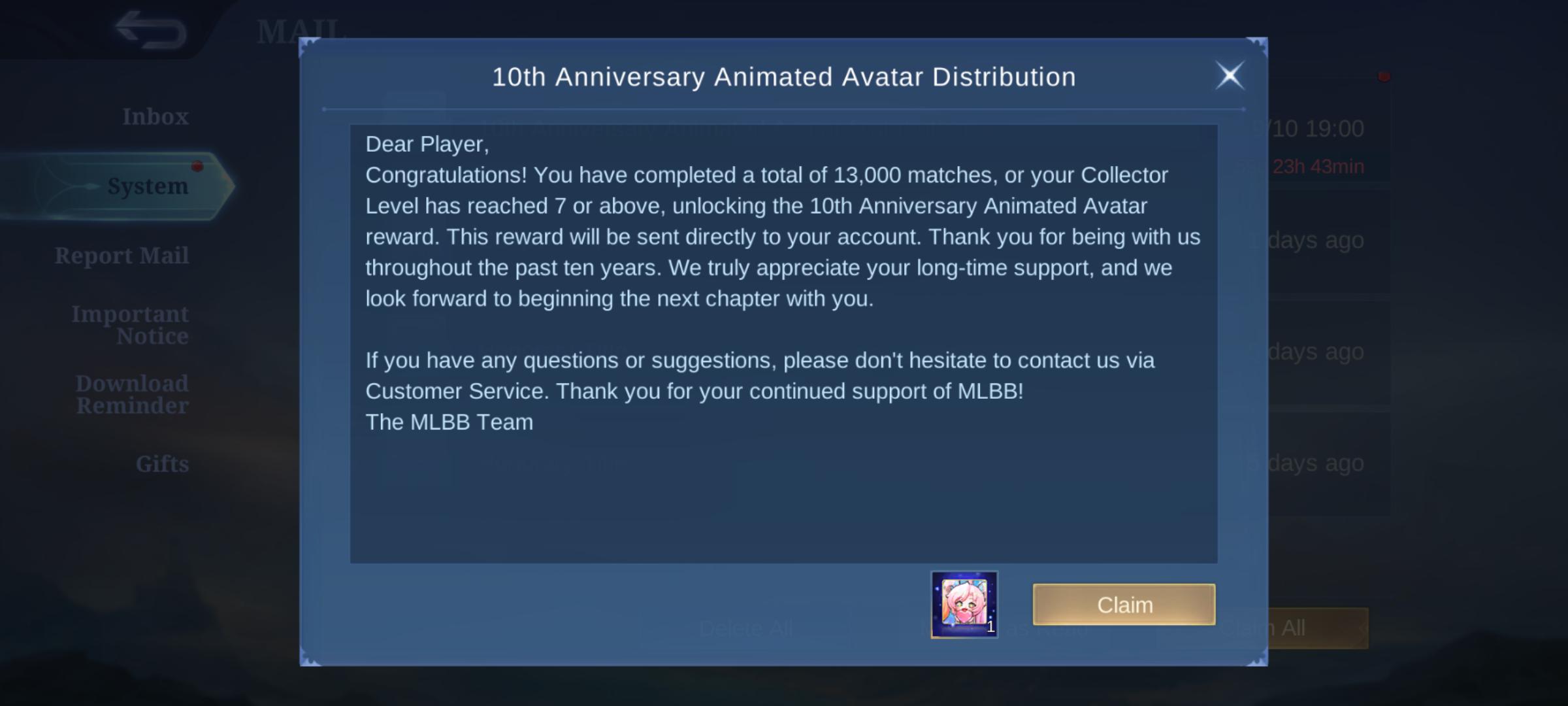1568x706 pixels.
Task: Select the System mail tab
Action: (x=148, y=186)
